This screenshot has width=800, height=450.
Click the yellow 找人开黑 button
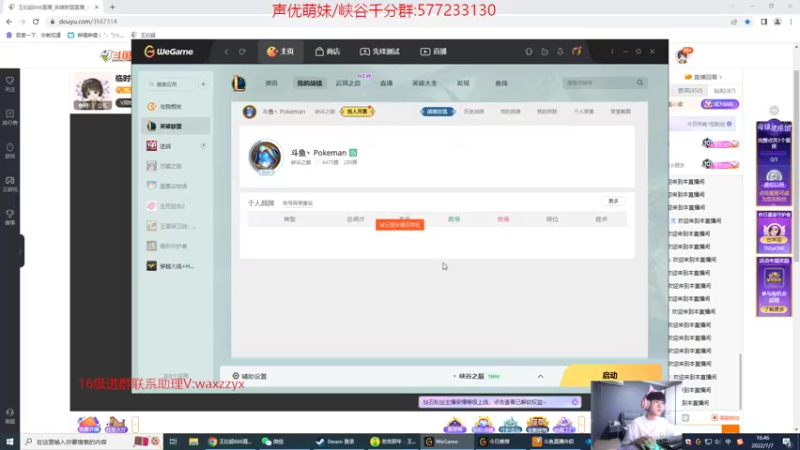pos(357,111)
